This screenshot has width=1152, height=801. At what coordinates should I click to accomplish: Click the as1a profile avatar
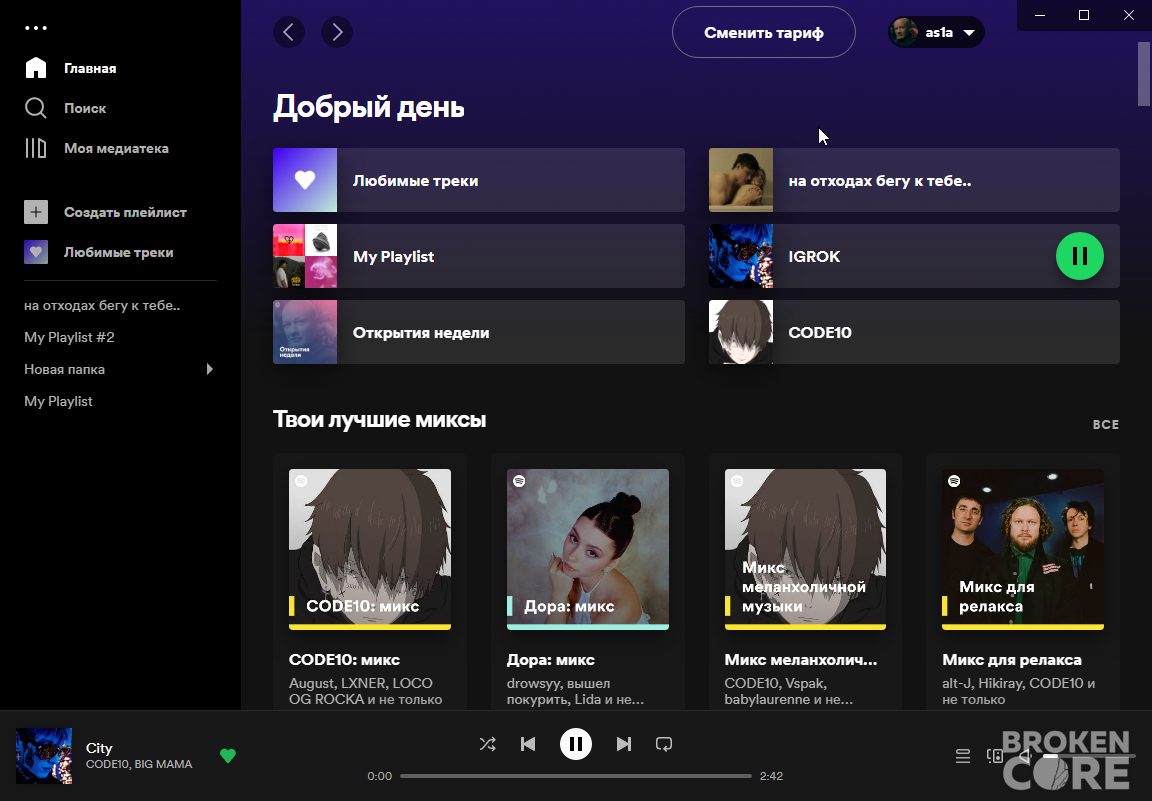[x=904, y=32]
